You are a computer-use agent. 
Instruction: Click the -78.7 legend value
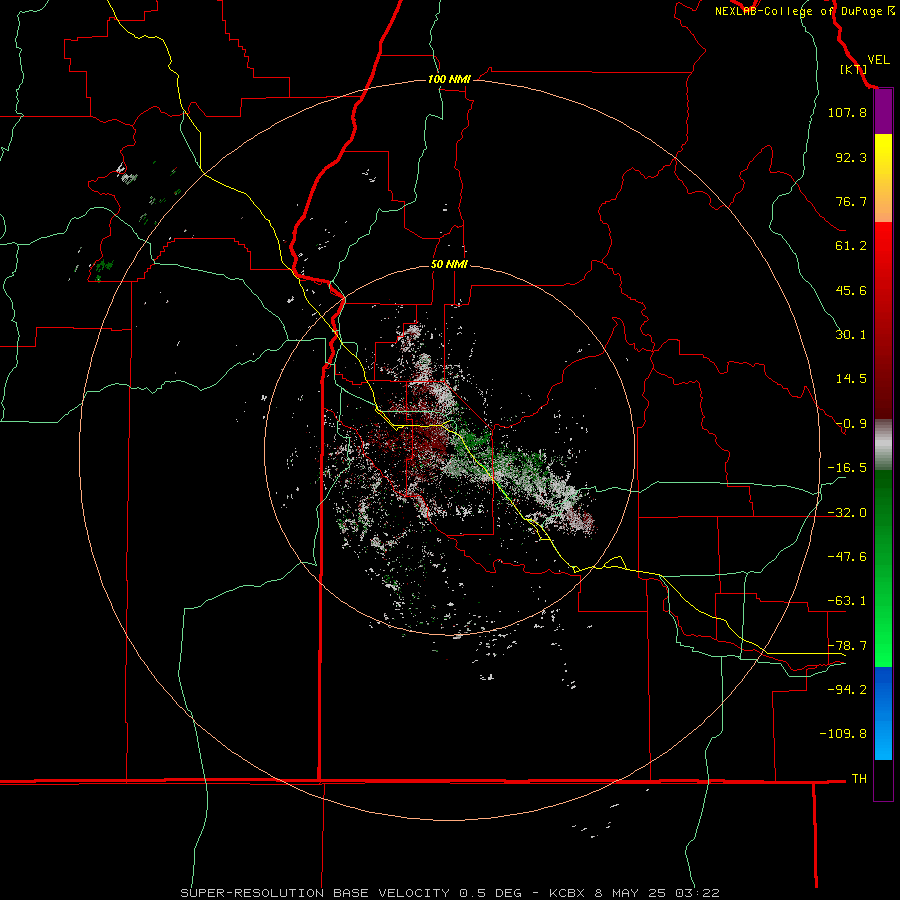pos(847,646)
